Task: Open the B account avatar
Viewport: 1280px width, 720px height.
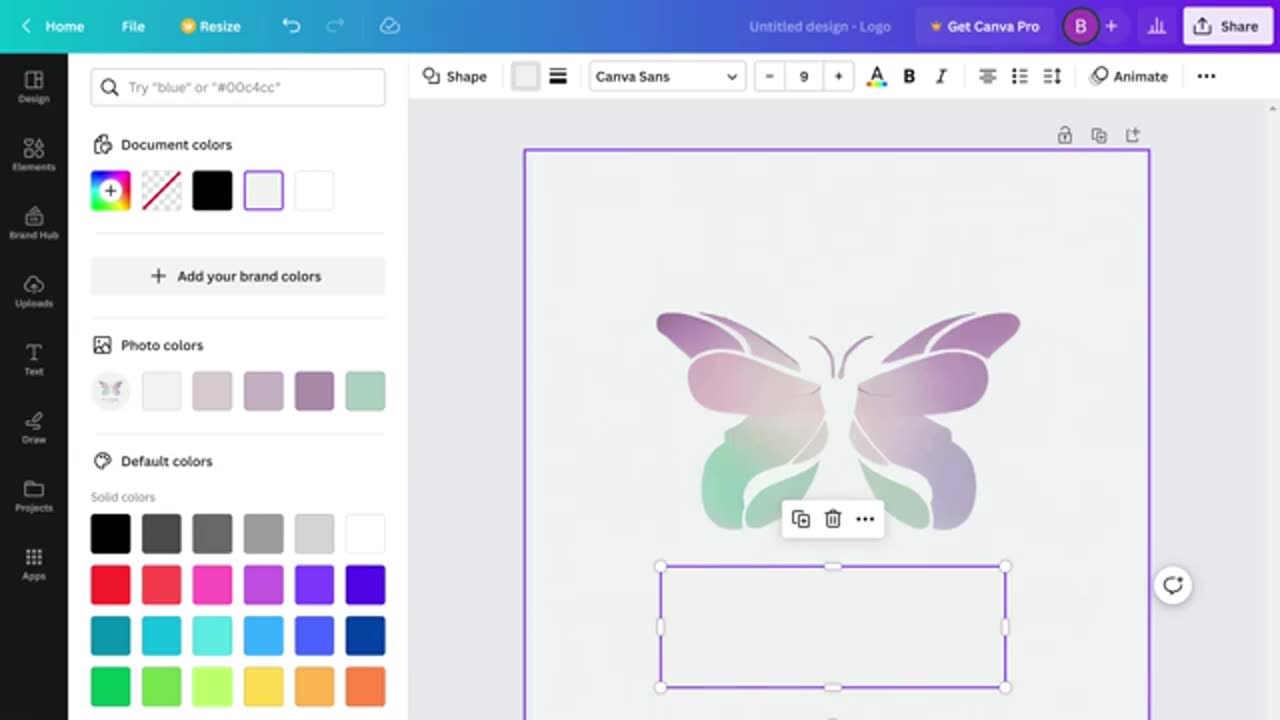Action: click(x=1080, y=26)
